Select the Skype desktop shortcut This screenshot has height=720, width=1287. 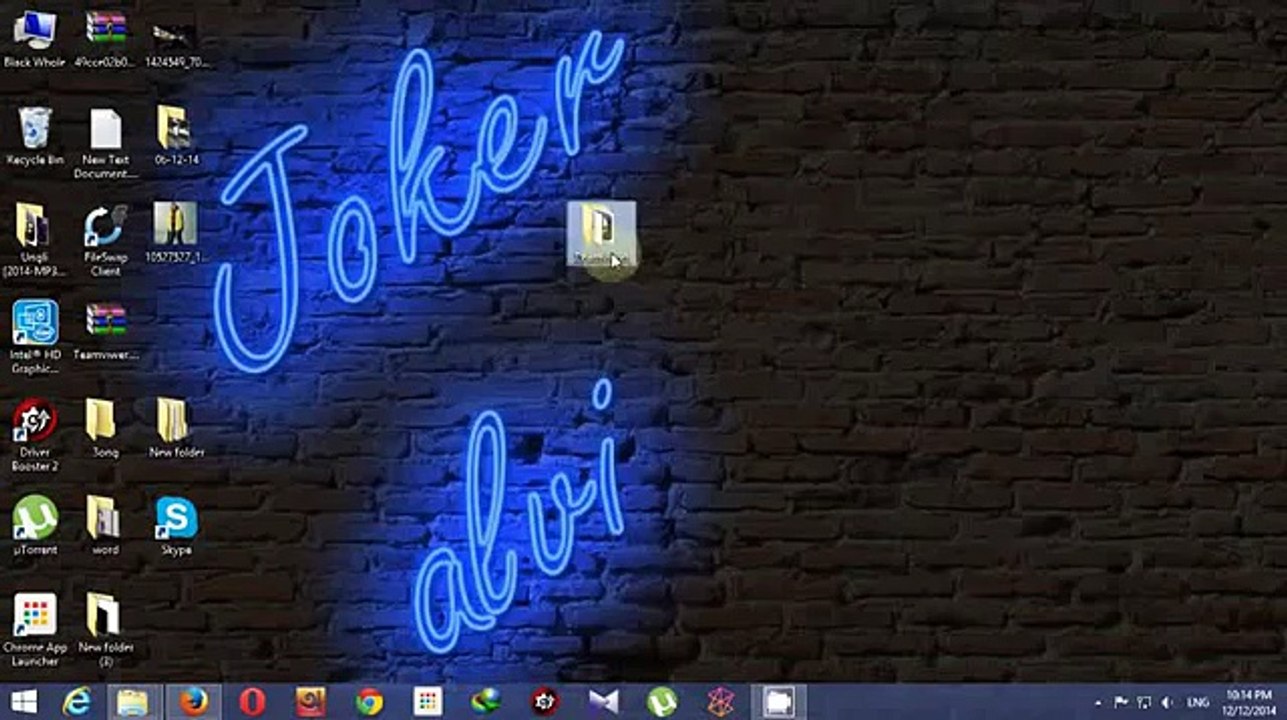(x=176, y=526)
